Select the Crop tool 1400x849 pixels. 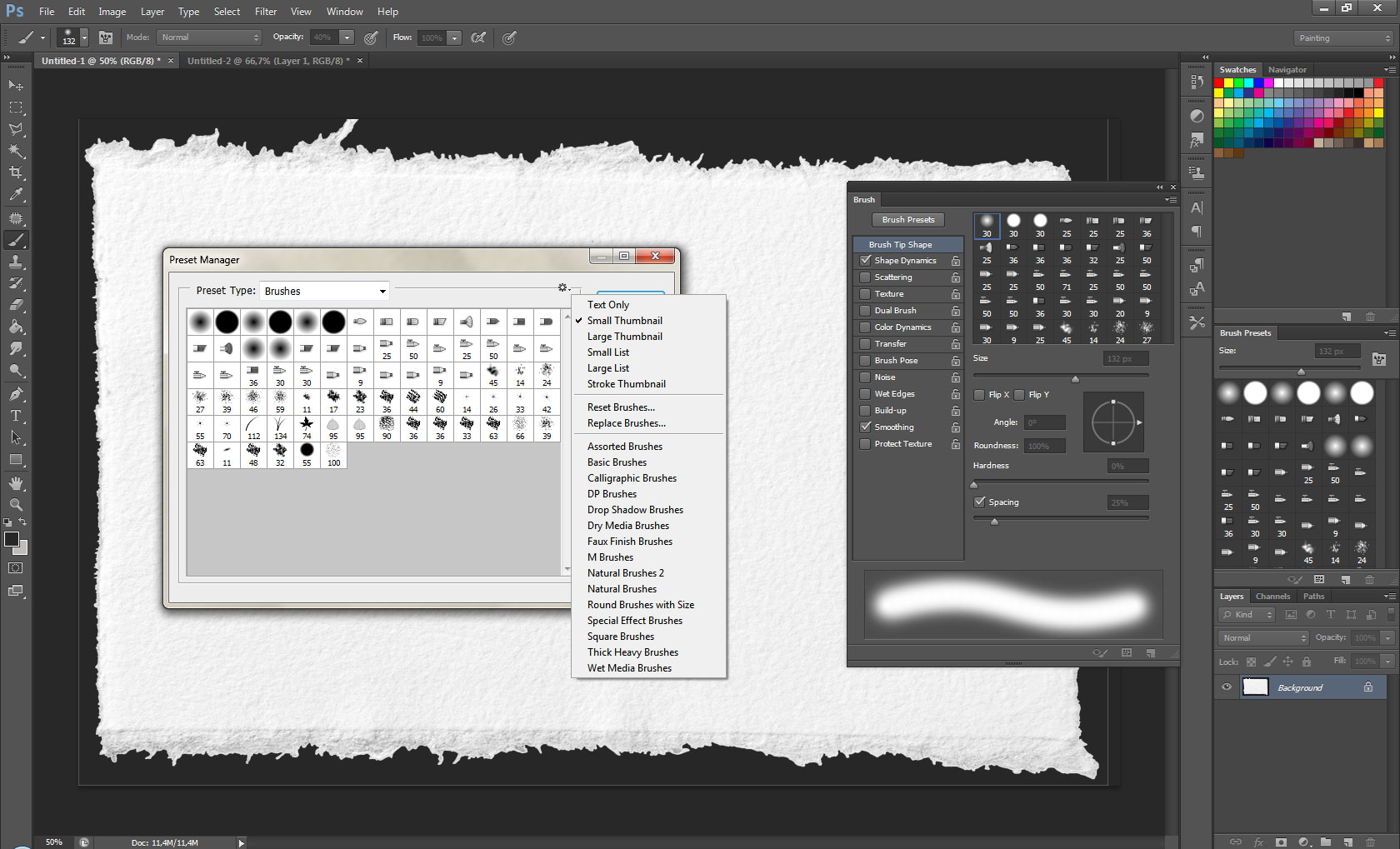16,172
